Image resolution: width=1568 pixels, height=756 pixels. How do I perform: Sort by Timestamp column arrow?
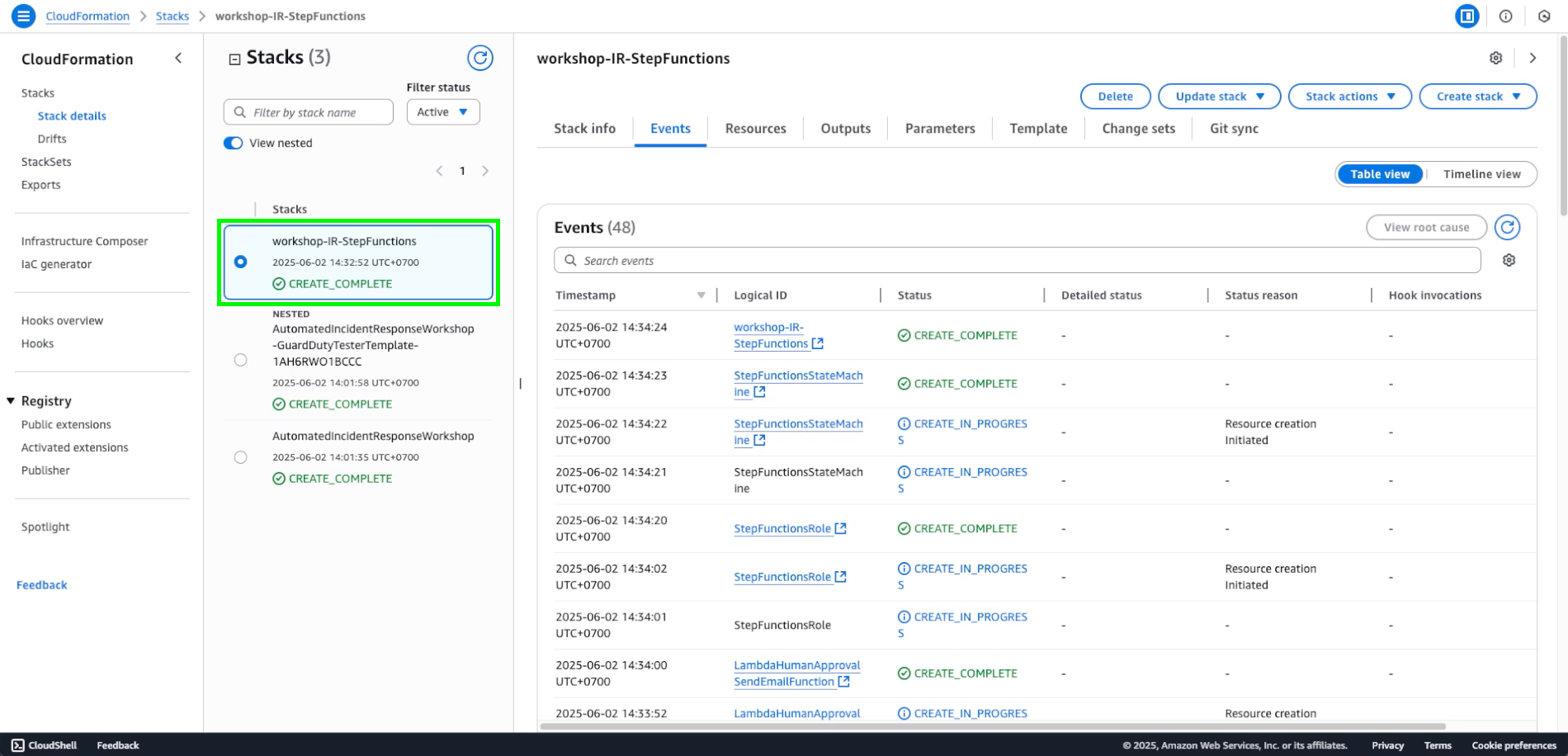[x=701, y=295]
